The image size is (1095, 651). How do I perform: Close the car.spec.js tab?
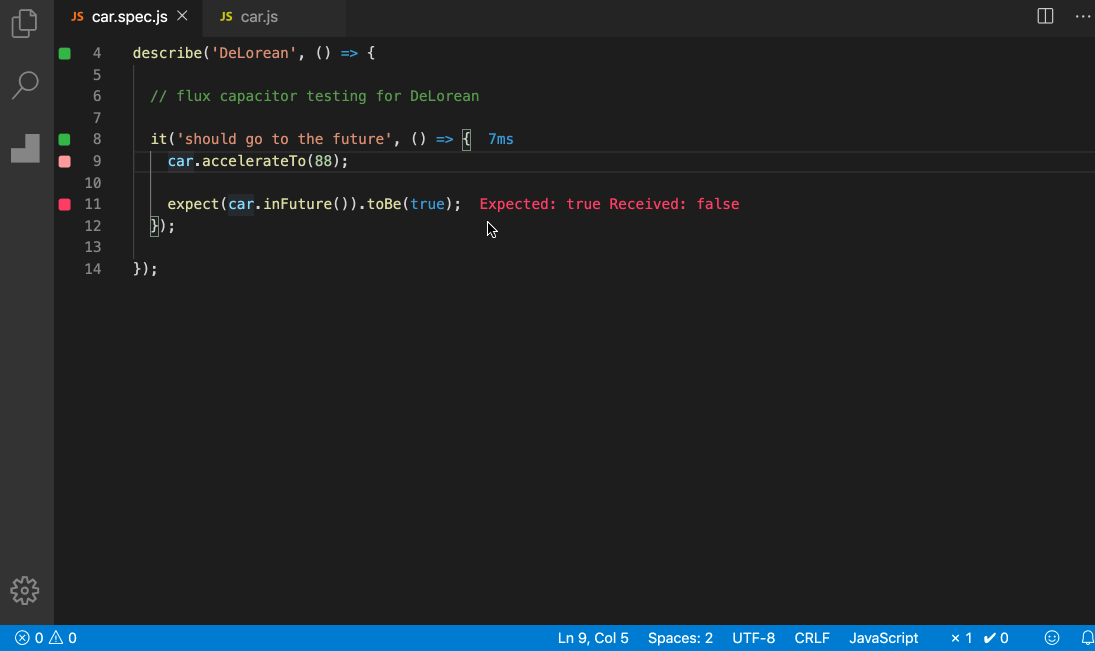click(182, 15)
